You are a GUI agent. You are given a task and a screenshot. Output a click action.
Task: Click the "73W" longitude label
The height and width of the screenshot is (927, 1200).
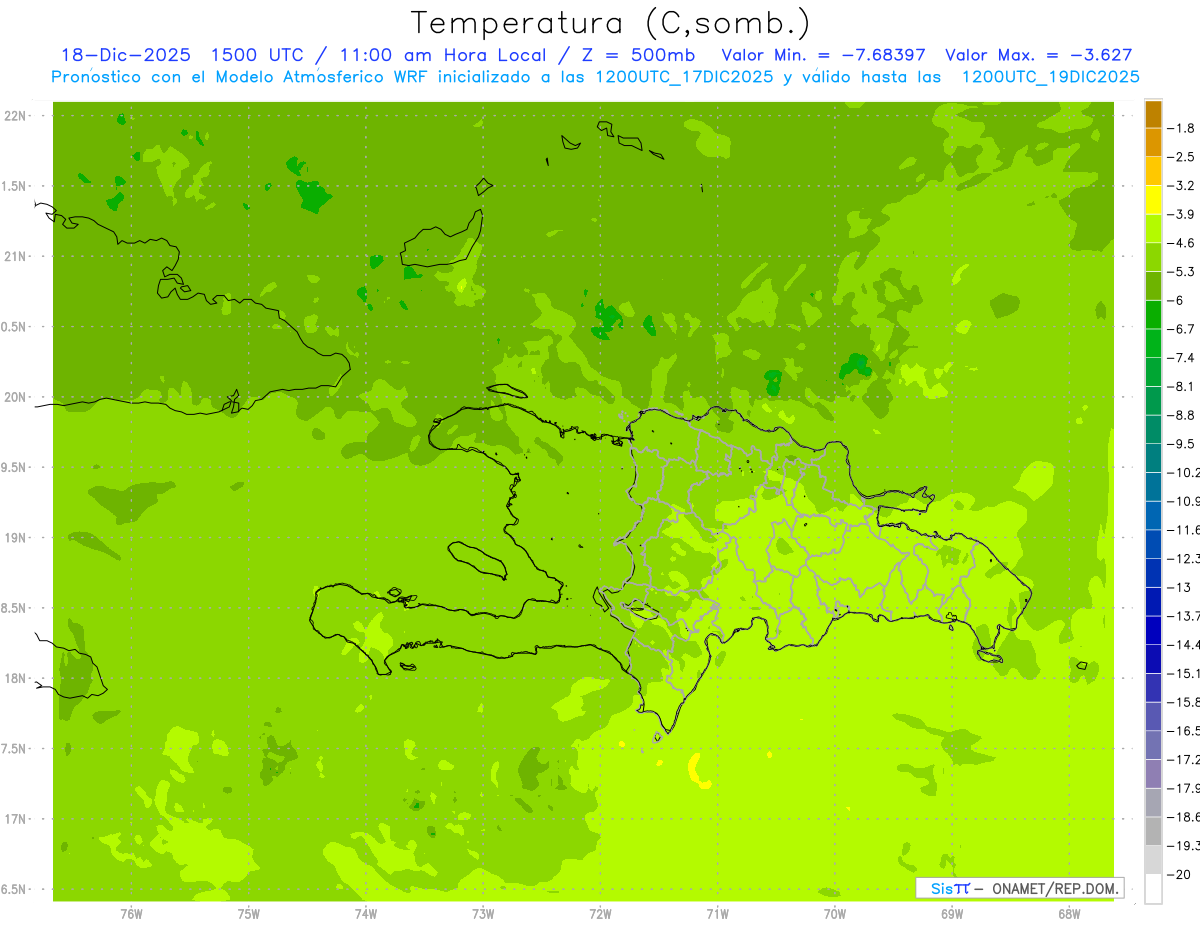tap(483, 914)
